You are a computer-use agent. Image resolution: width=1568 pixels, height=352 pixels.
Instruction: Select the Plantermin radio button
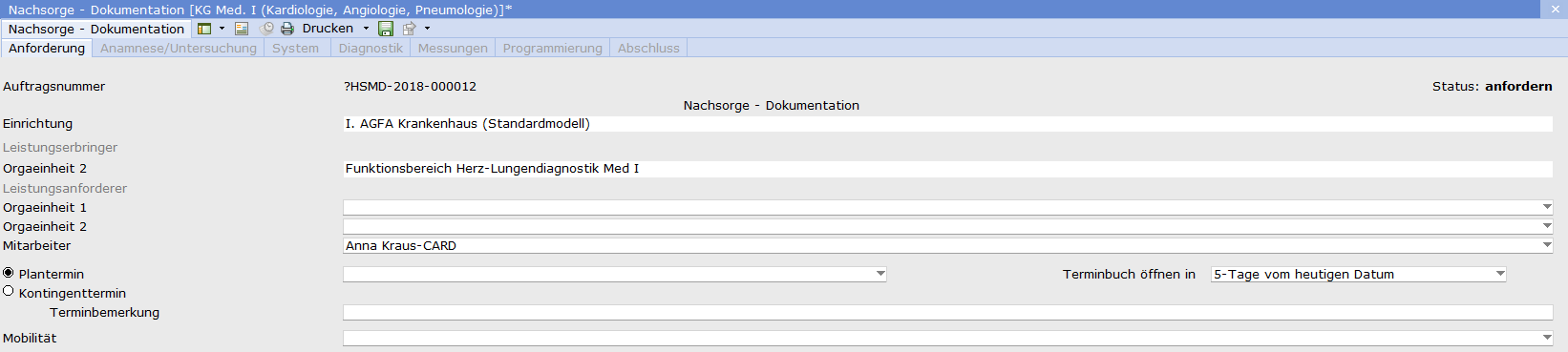point(9,273)
